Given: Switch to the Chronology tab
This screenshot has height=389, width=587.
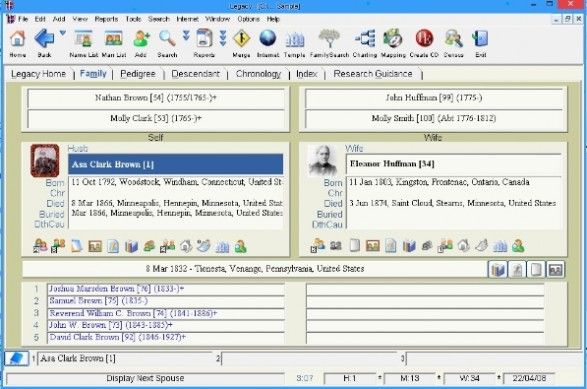Looking at the screenshot, I should [258, 74].
